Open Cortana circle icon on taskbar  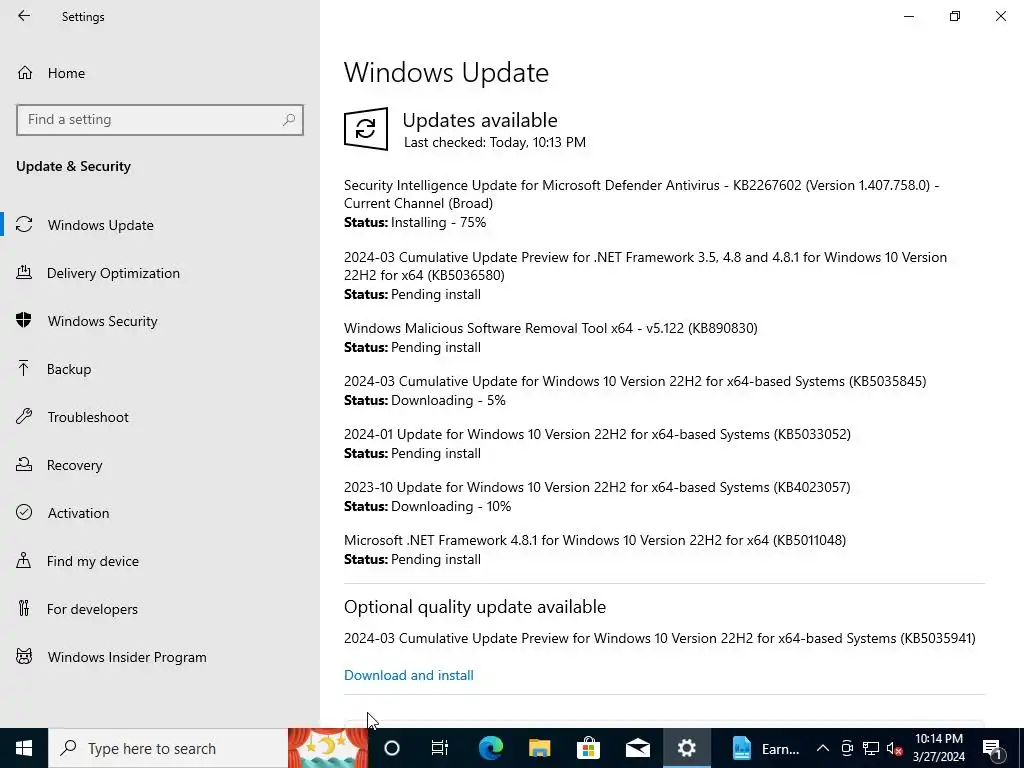[392, 748]
